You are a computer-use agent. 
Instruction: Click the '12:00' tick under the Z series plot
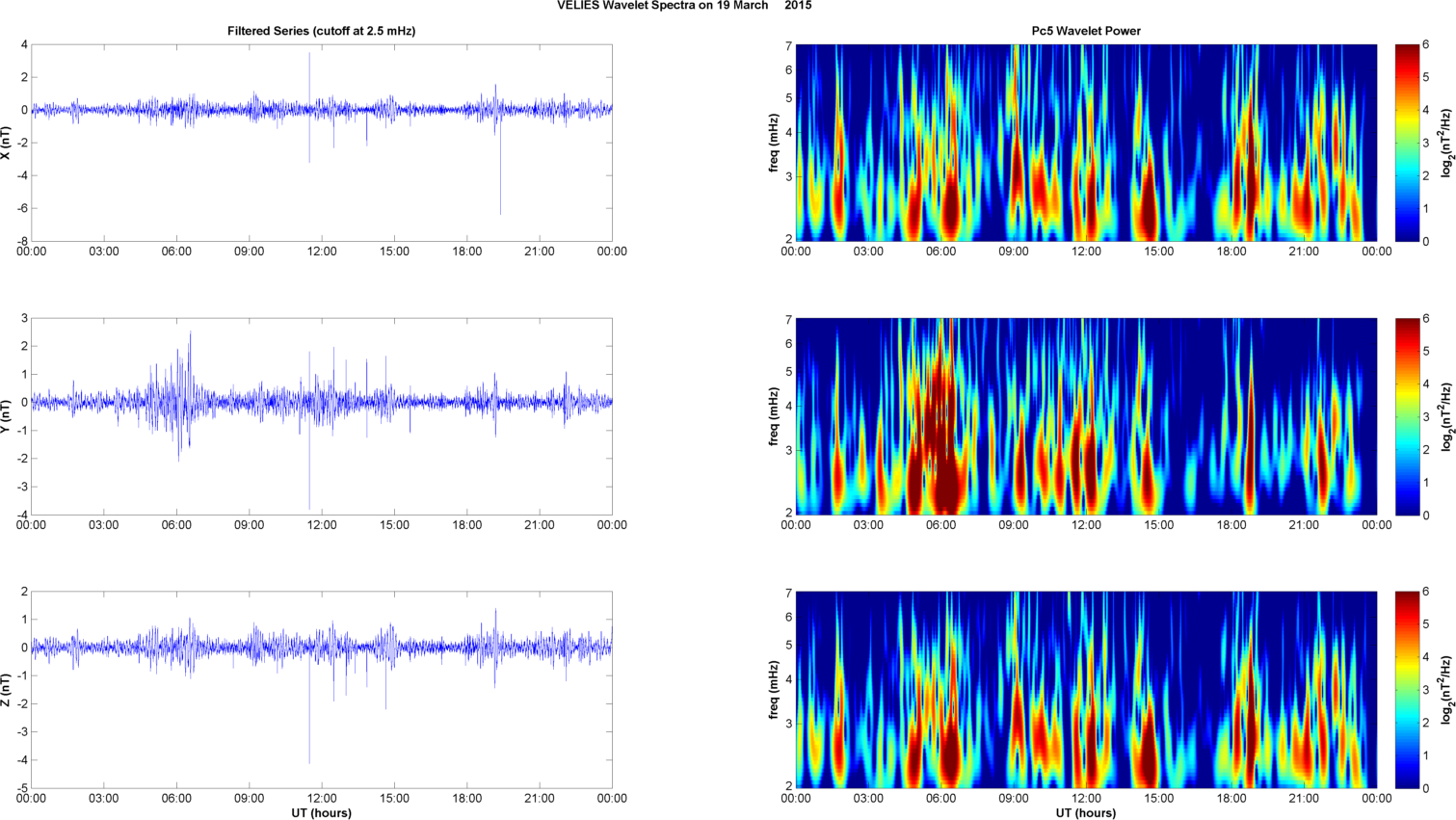tap(322, 798)
